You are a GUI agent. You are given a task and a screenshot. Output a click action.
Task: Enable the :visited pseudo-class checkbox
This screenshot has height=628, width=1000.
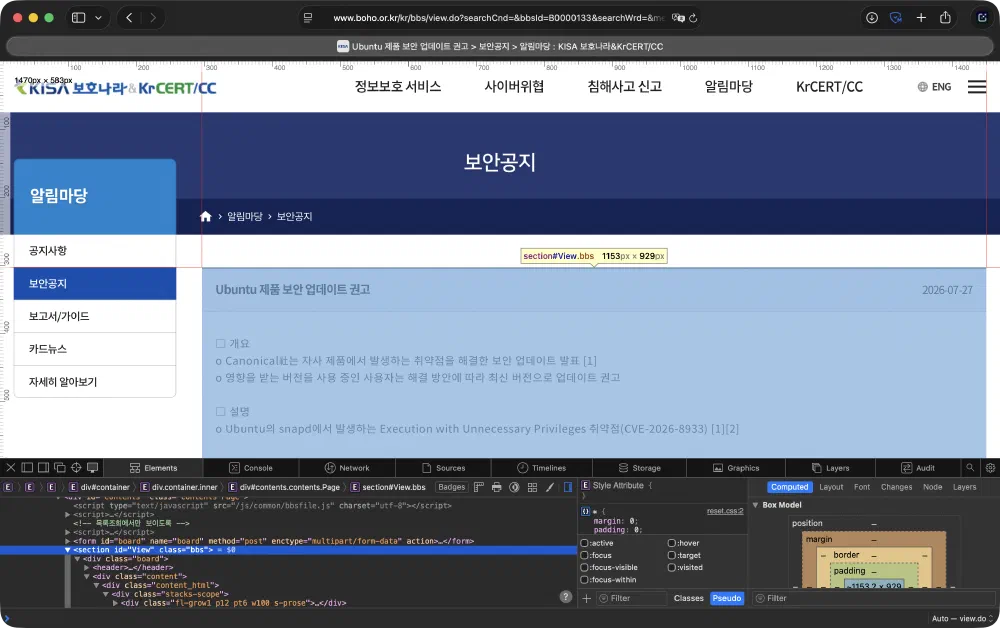click(672, 567)
